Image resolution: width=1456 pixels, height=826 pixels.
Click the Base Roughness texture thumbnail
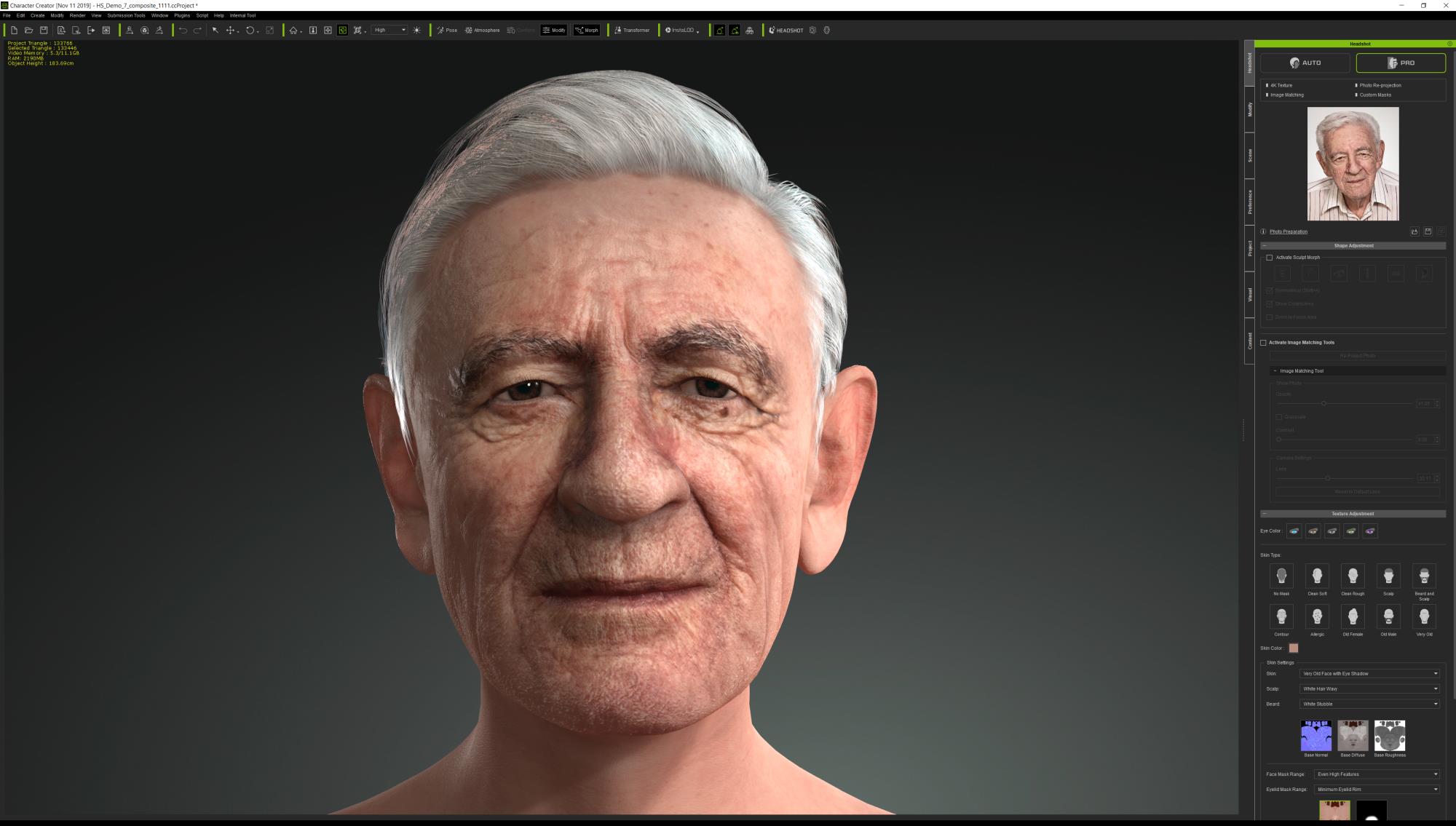pyautogui.click(x=1390, y=736)
